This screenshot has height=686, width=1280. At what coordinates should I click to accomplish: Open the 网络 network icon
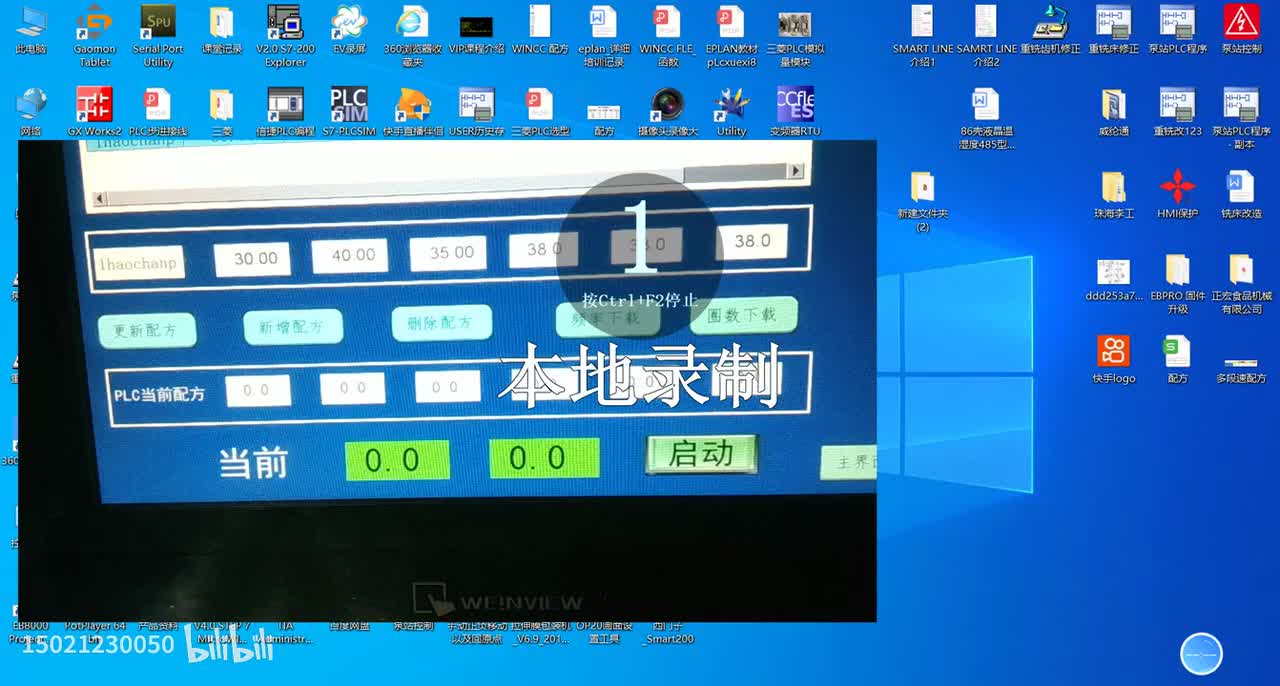point(31,111)
